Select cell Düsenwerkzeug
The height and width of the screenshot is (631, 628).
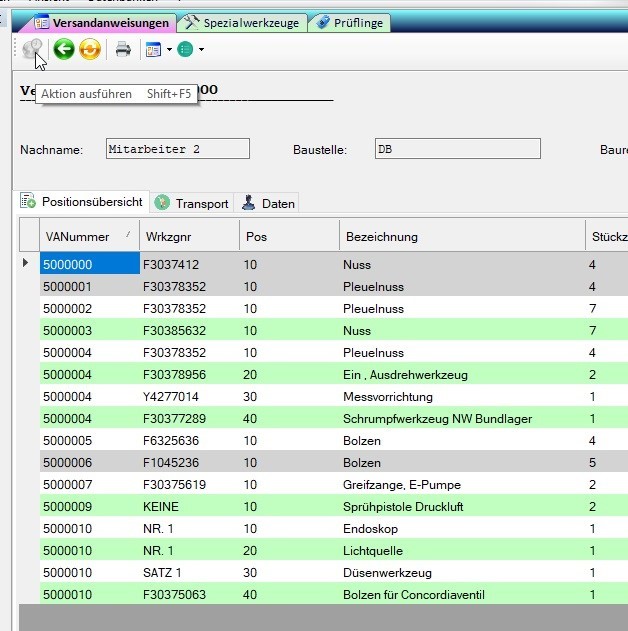(x=462, y=572)
